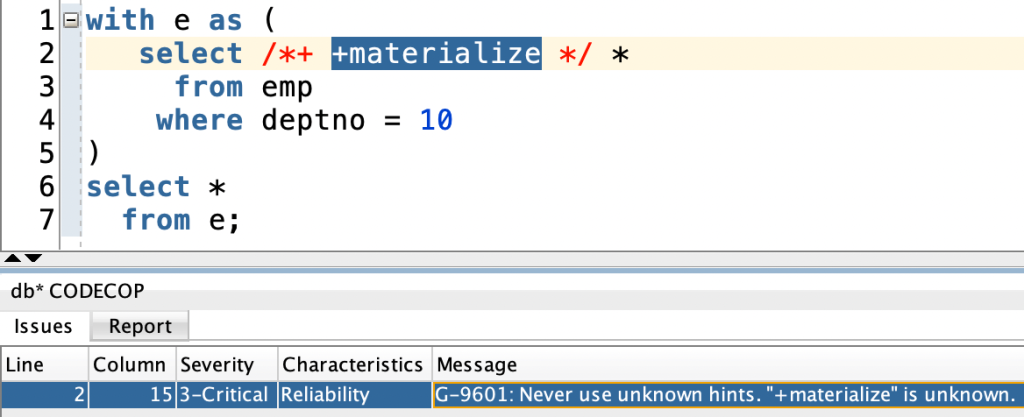Click line number 4 in the gutter
Viewport: 1024px width, 417px height.
(x=43, y=121)
